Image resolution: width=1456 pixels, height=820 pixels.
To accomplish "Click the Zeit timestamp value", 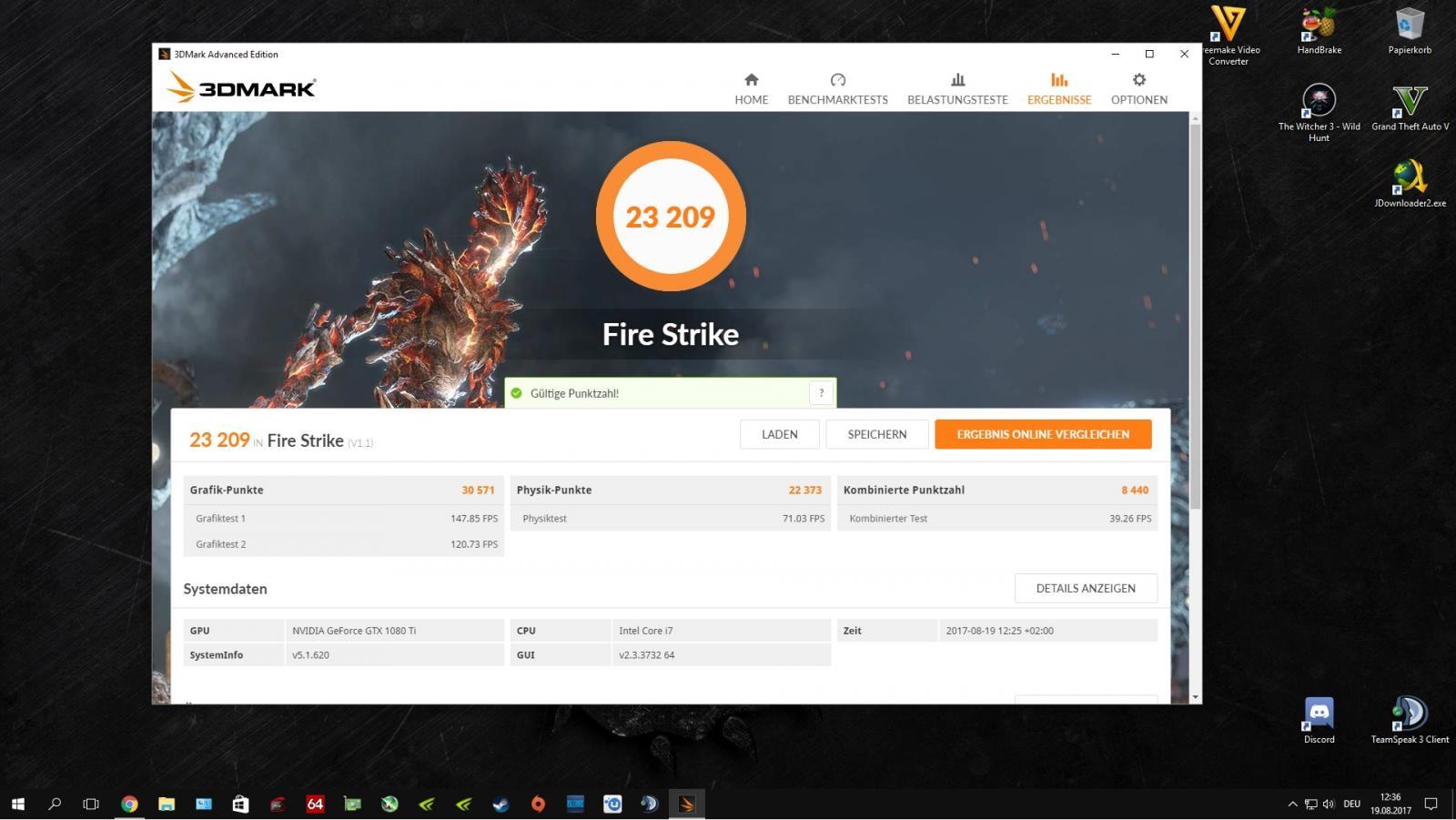I will coord(999,631).
